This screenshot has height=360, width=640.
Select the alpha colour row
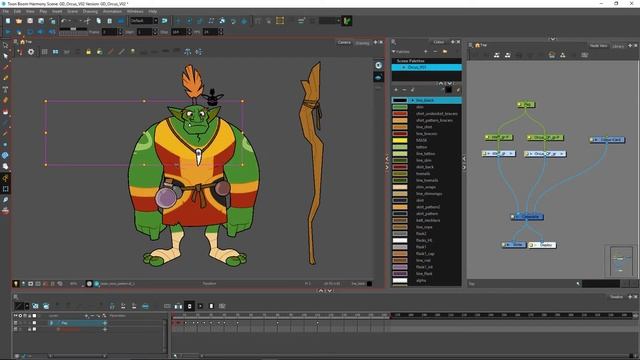click(x=427, y=280)
